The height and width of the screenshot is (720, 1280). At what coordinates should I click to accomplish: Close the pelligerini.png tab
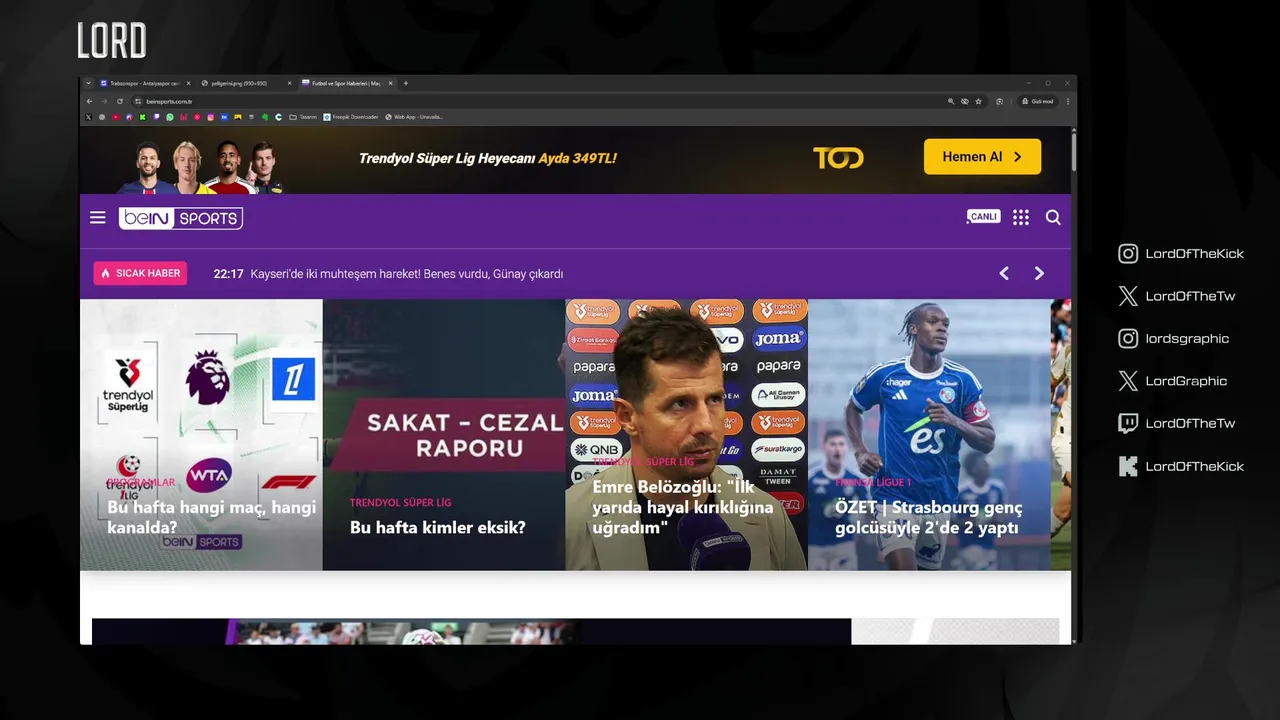coord(289,83)
